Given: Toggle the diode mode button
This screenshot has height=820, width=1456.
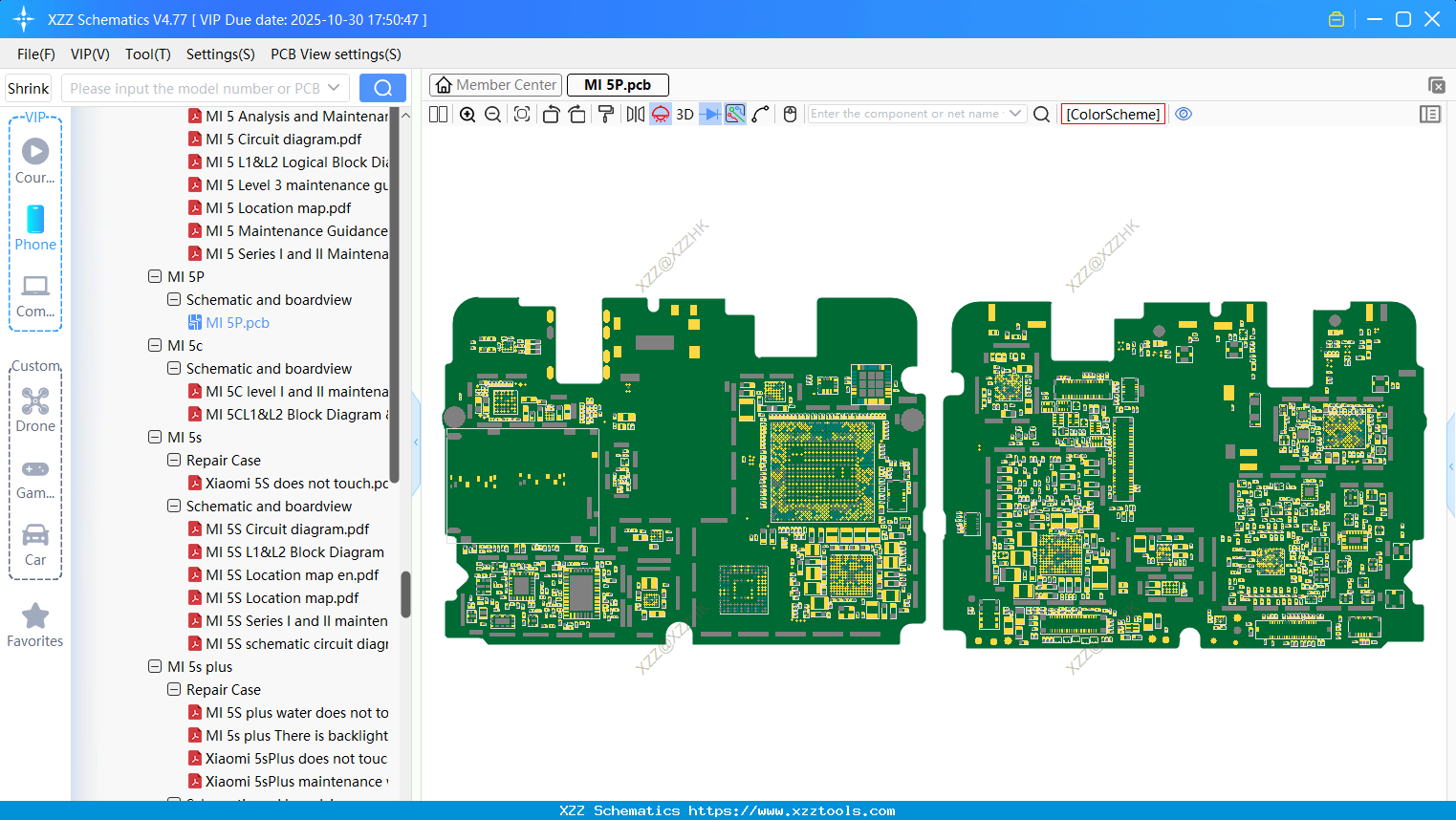Looking at the screenshot, I should click(710, 114).
